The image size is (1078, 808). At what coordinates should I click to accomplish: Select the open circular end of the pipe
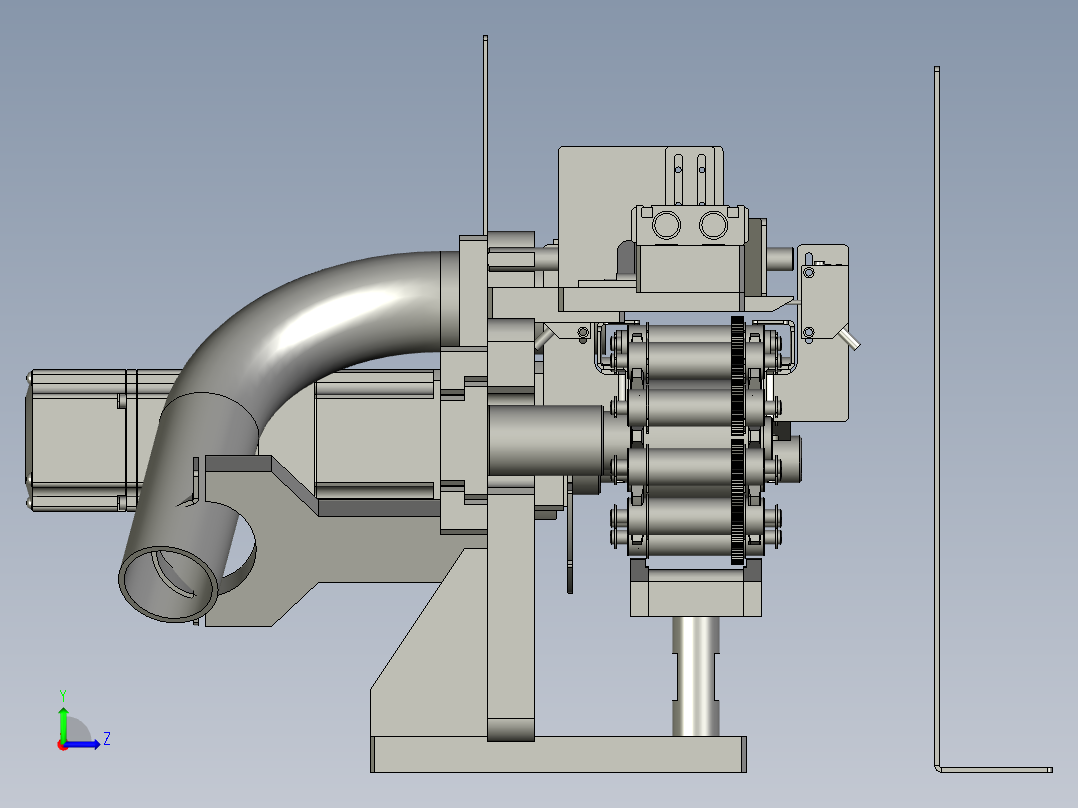pyautogui.click(x=168, y=584)
